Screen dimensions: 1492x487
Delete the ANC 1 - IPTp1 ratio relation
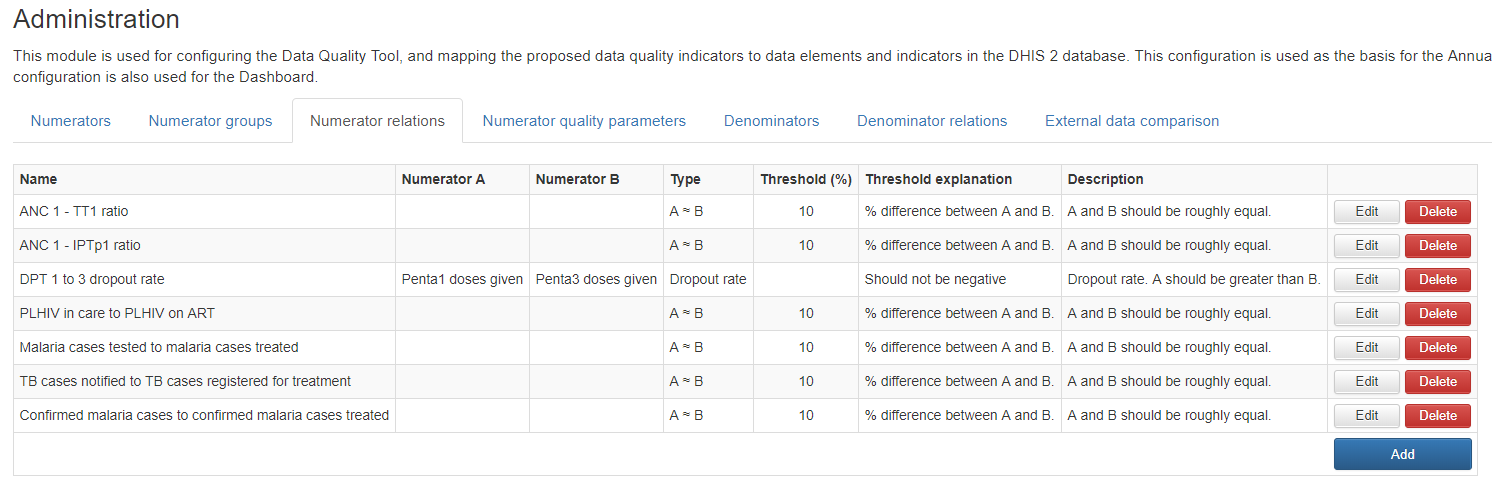pyautogui.click(x=1438, y=246)
